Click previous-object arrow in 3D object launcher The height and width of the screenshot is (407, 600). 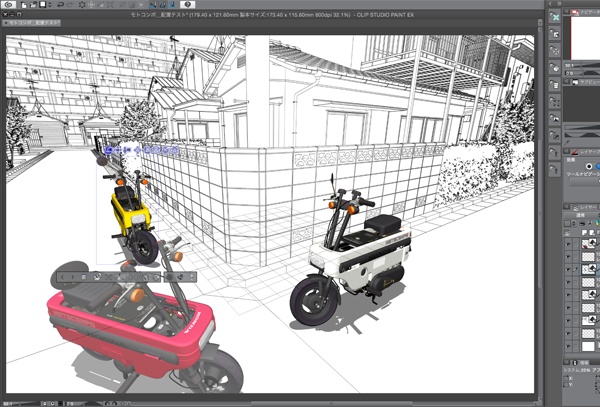coord(62,277)
